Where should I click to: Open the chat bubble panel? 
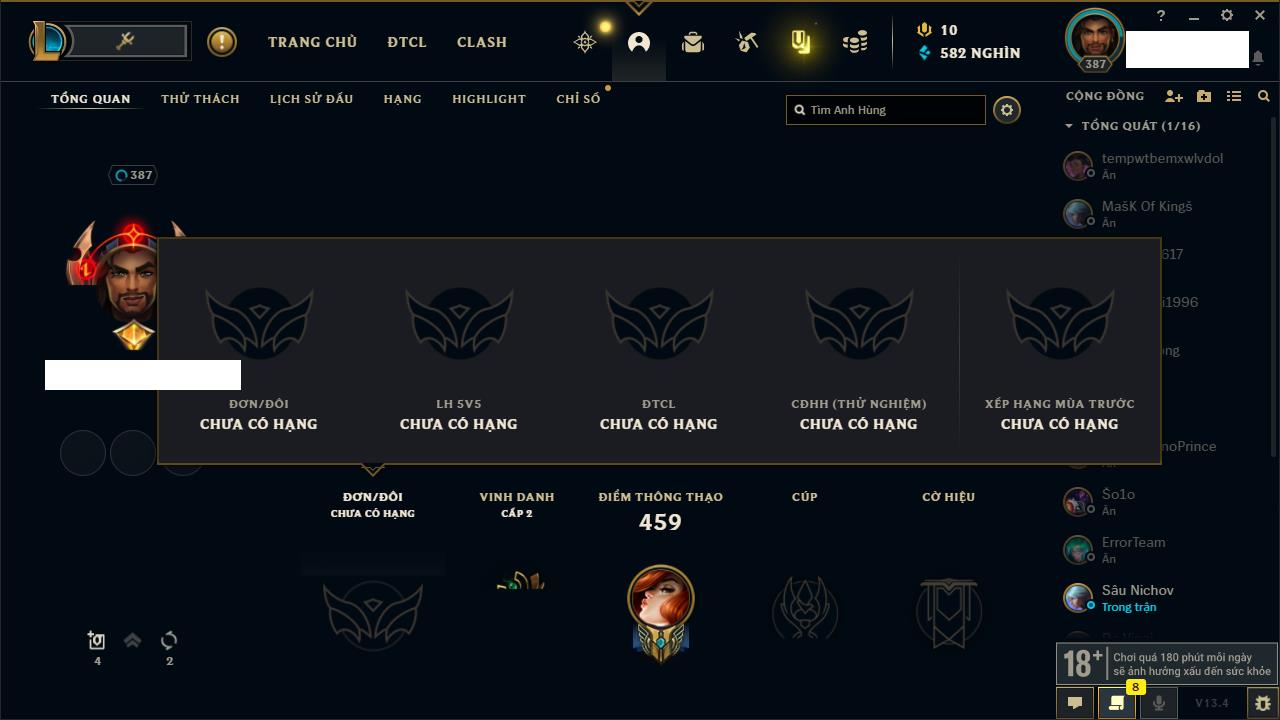tap(1075, 703)
